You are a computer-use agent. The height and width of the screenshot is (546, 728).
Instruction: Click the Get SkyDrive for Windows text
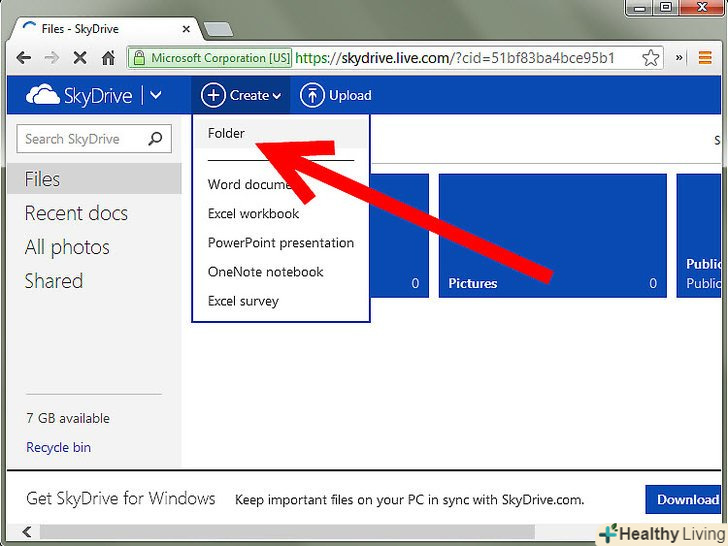click(121, 499)
